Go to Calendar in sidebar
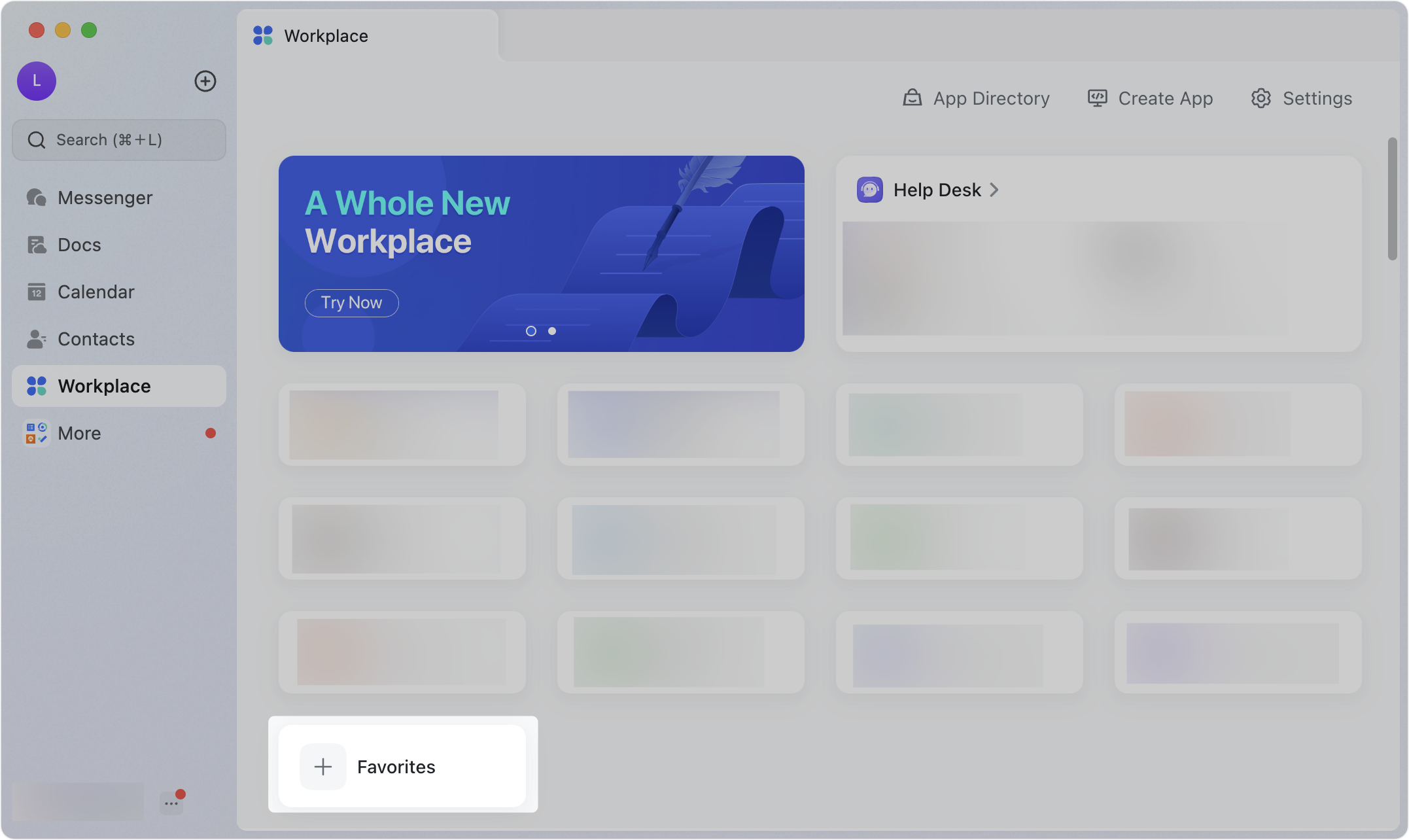 (x=119, y=292)
